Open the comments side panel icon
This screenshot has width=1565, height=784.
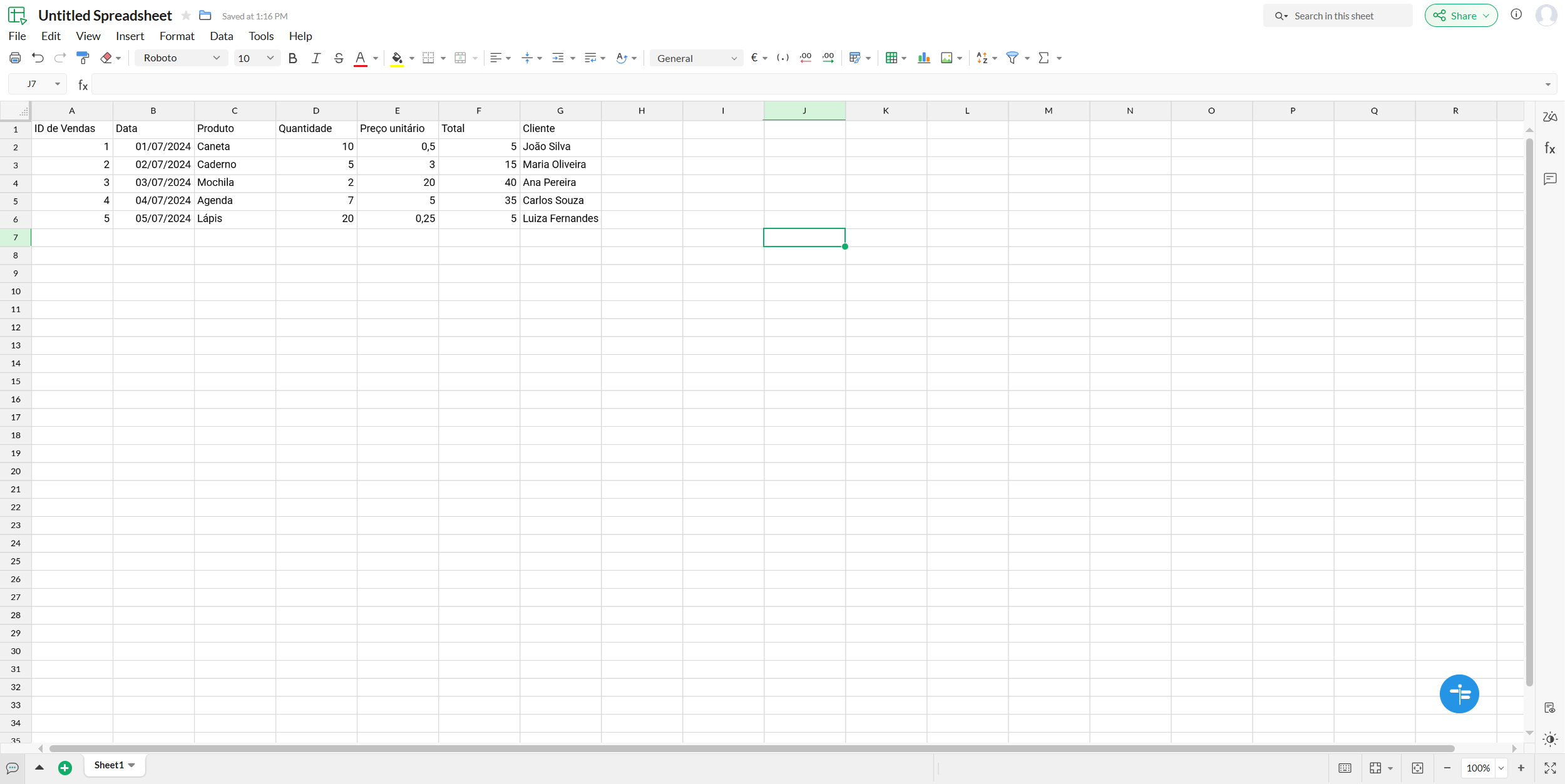point(1550,179)
